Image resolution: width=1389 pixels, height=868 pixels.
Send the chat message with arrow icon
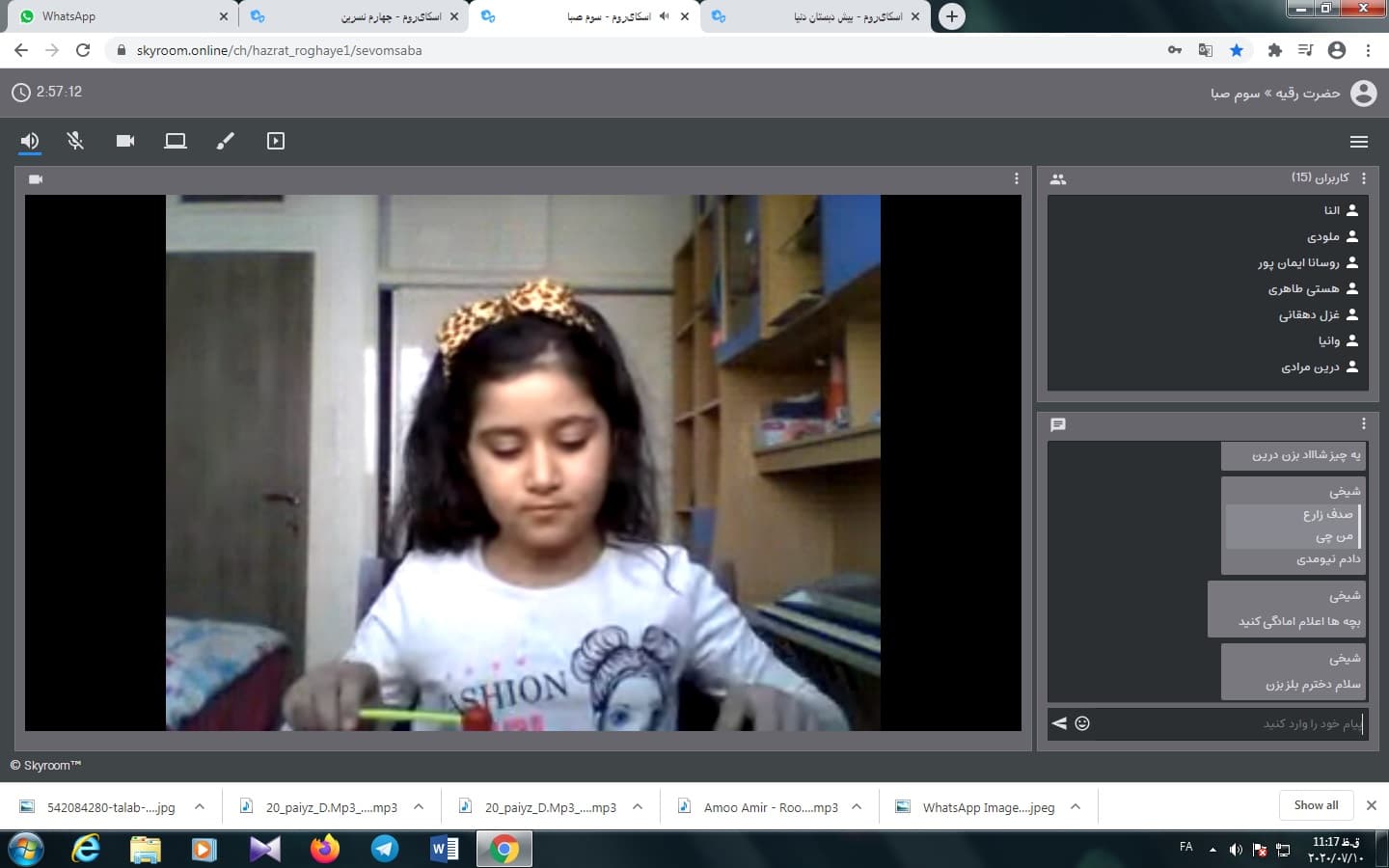(1059, 723)
